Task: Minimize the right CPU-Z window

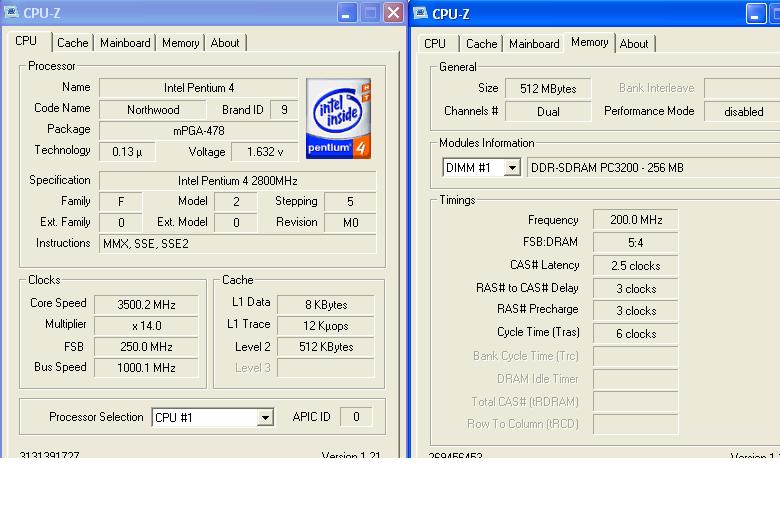Action: pyautogui.click(x=756, y=14)
